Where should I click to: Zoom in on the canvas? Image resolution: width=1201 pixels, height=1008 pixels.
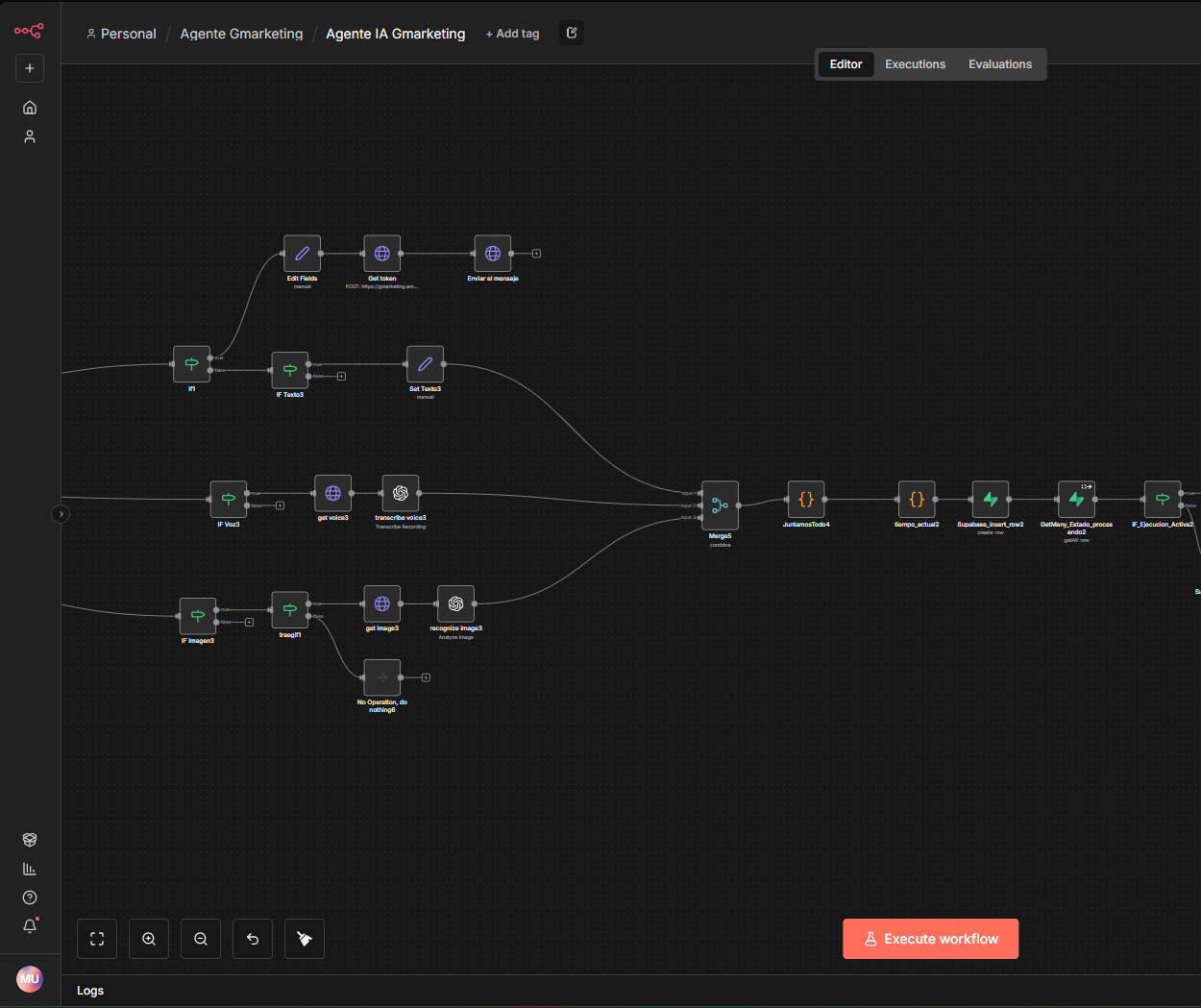pyautogui.click(x=149, y=939)
